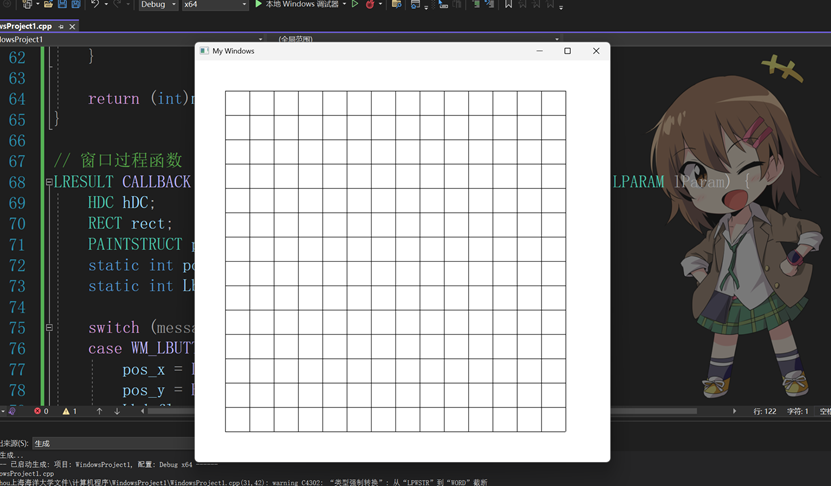Click the My Windows title bar icon
This screenshot has height=486, width=831.
tap(204, 51)
